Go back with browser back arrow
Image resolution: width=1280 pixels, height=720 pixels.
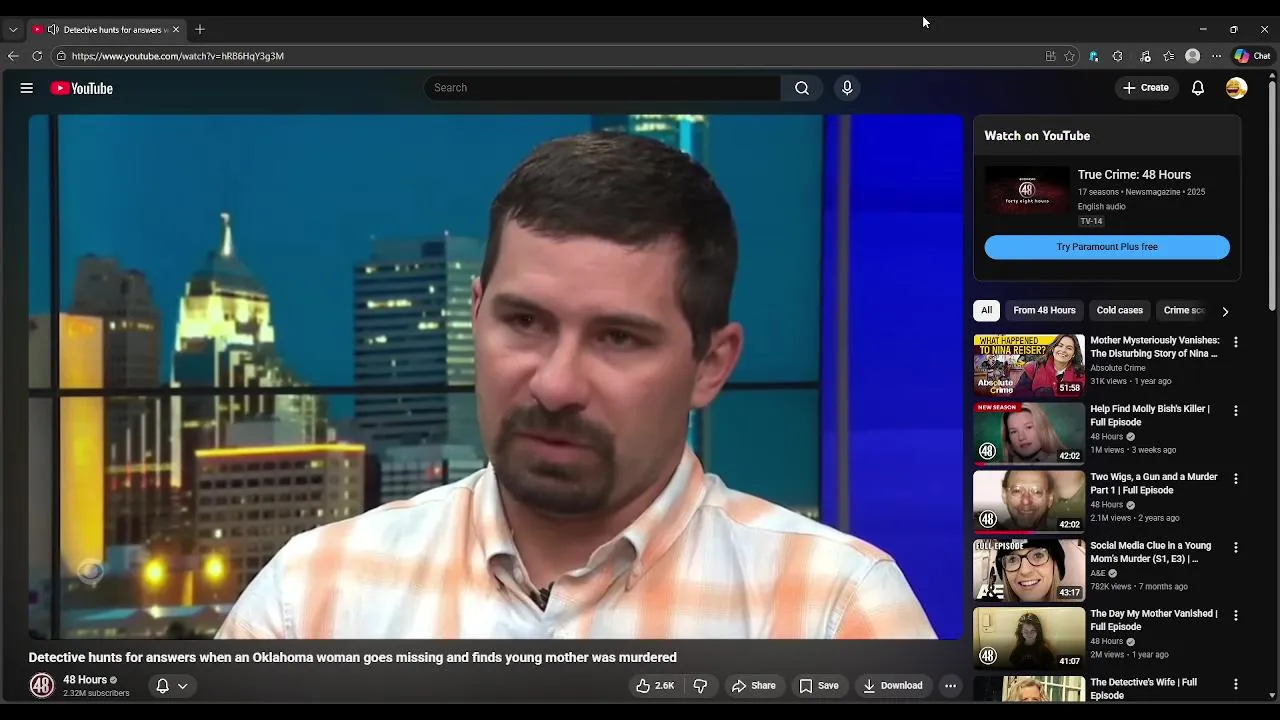(13, 56)
